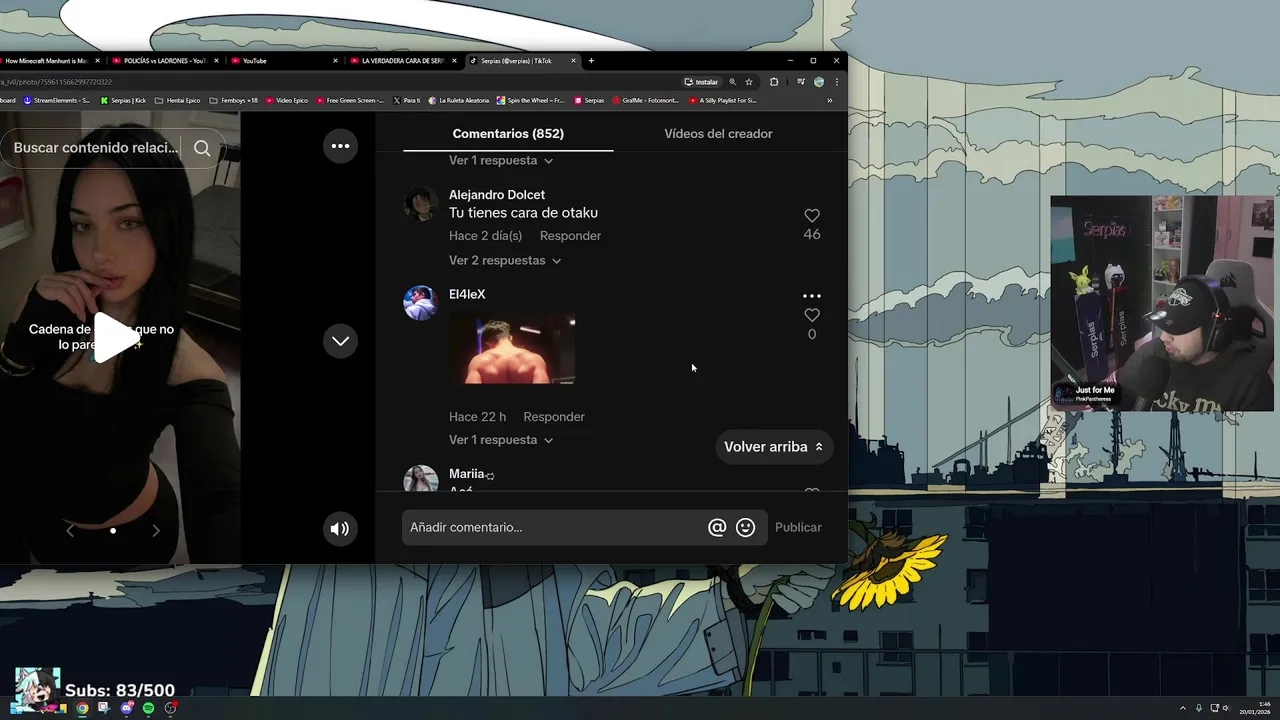The width and height of the screenshot is (1280, 720).
Task: Open a new browser tab
Action: [591, 61]
